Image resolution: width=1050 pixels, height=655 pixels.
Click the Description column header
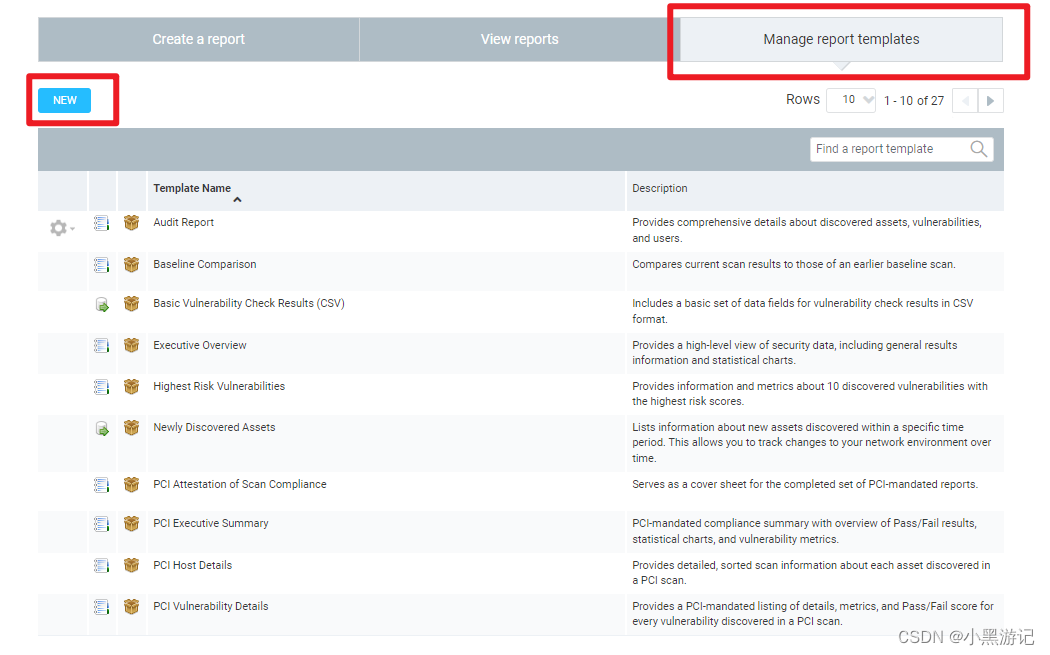[x=660, y=188]
